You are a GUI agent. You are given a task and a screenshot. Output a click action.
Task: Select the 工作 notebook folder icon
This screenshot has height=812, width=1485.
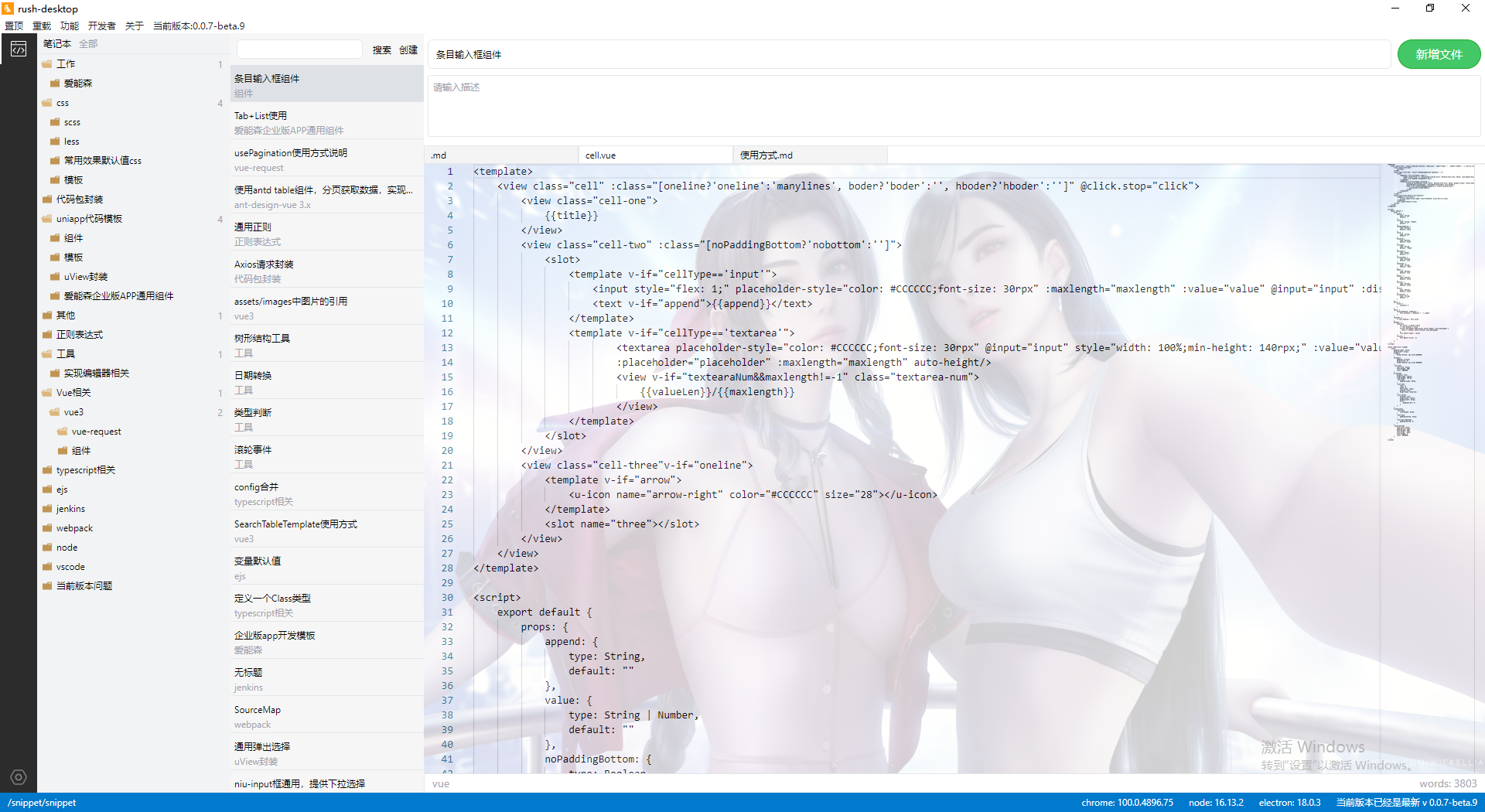[47, 64]
